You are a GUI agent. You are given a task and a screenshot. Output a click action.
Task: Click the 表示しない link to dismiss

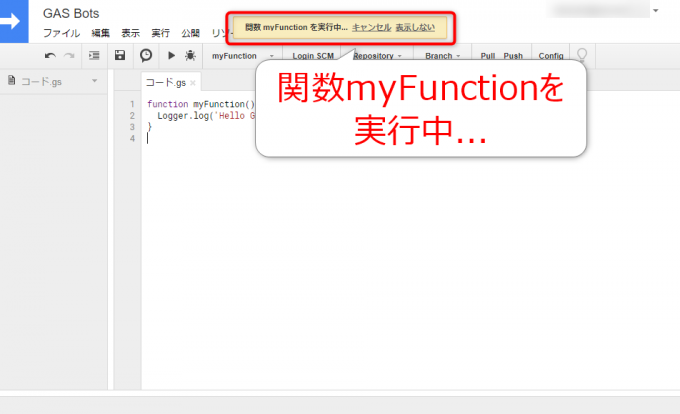[415, 28]
